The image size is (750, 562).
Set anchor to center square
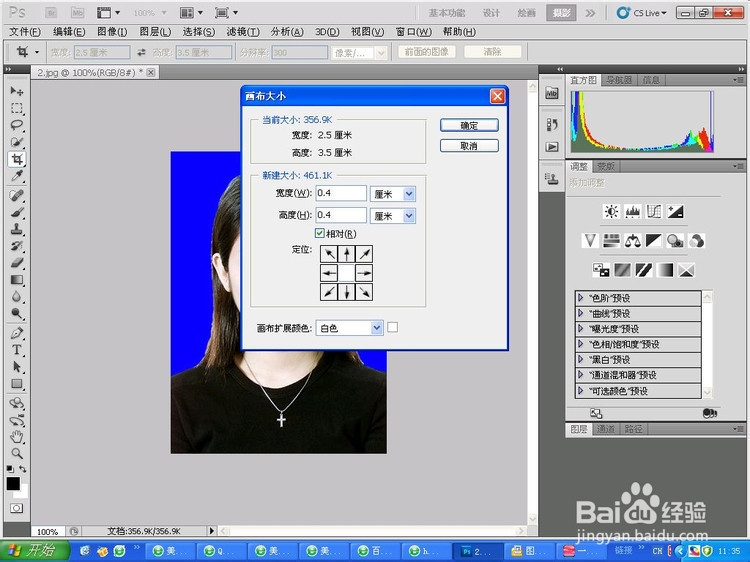(347, 273)
